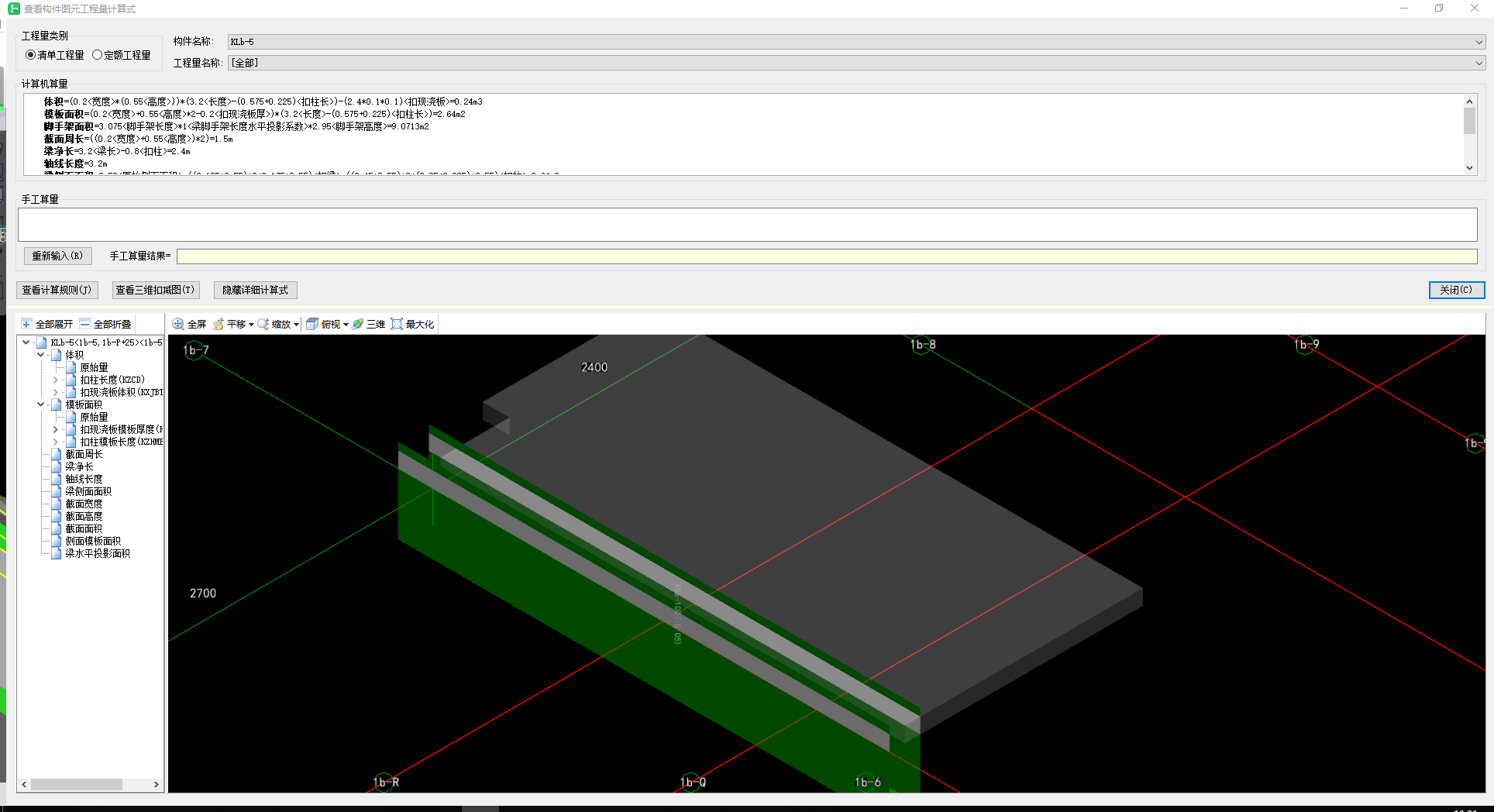The width and height of the screenshot is (1494, 812).
Task: Collapse the KLb-5 root tree node
Action: (x=26, y=342)
